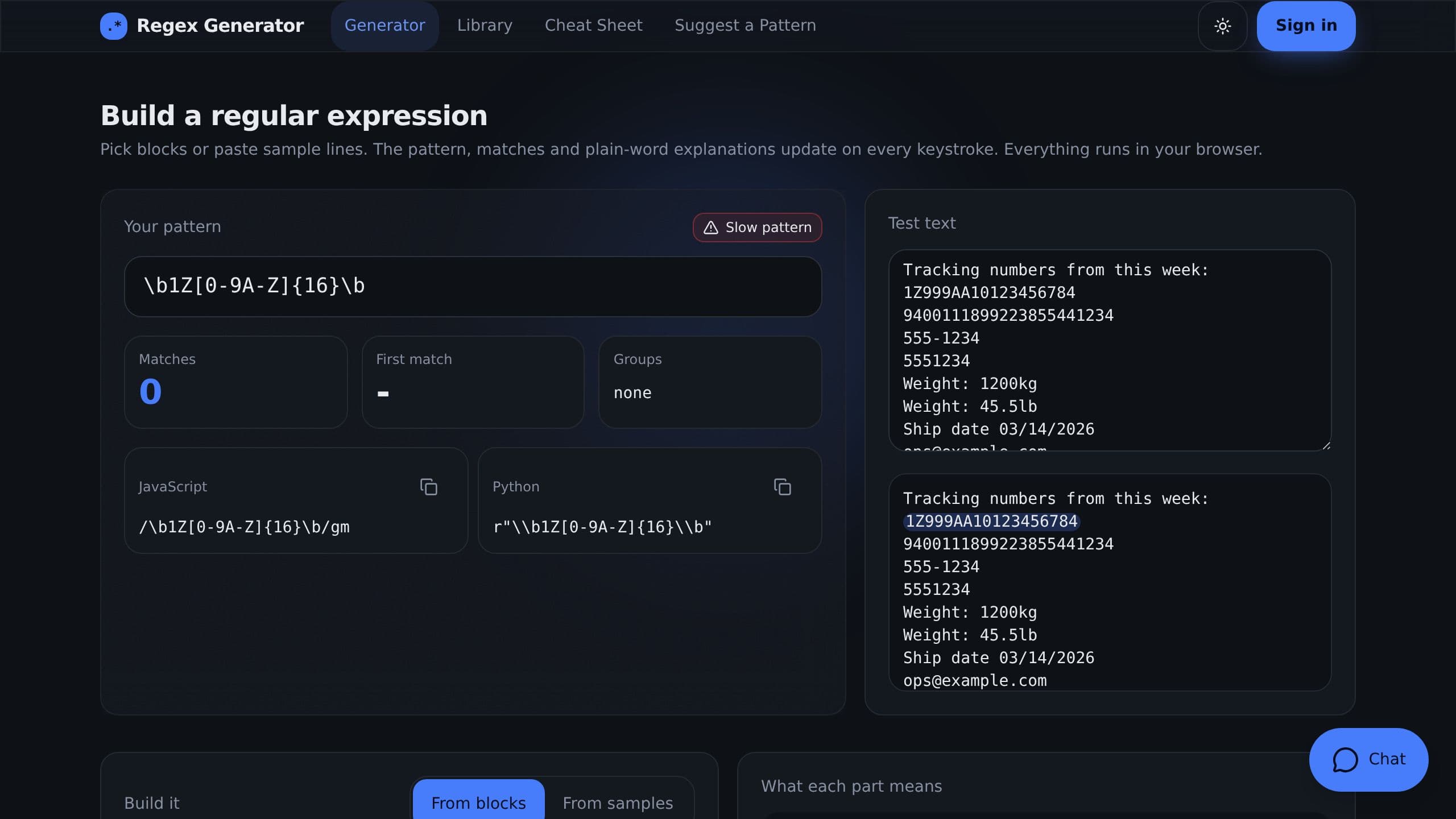Click into the Your pattern input field
Viewport: 1456px width, 819px height.
click(473, 286)
